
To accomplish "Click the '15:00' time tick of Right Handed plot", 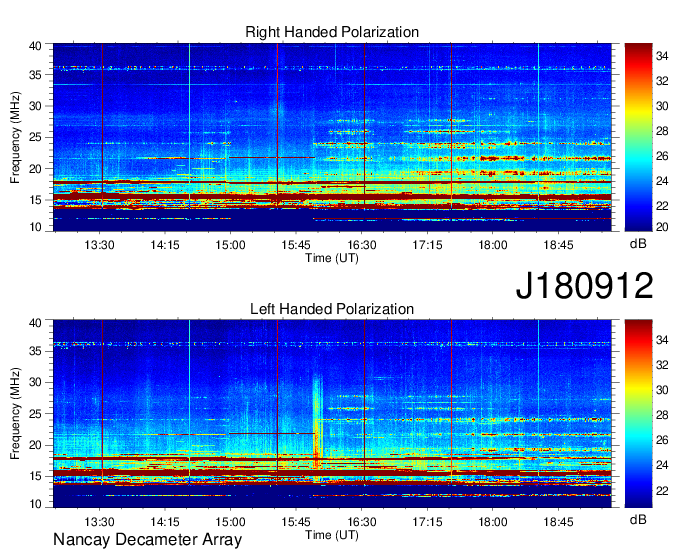I will click(x=230, y=245).
